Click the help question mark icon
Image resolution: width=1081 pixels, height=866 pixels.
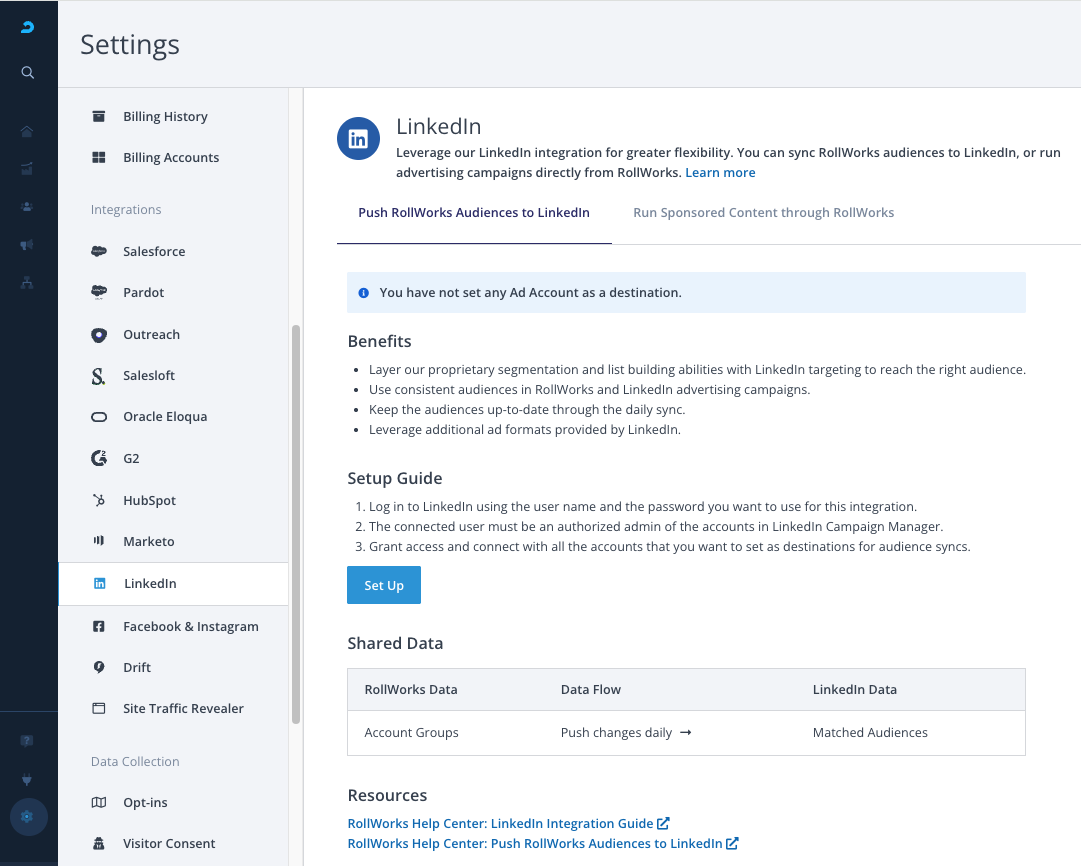[x=27, y=741]
